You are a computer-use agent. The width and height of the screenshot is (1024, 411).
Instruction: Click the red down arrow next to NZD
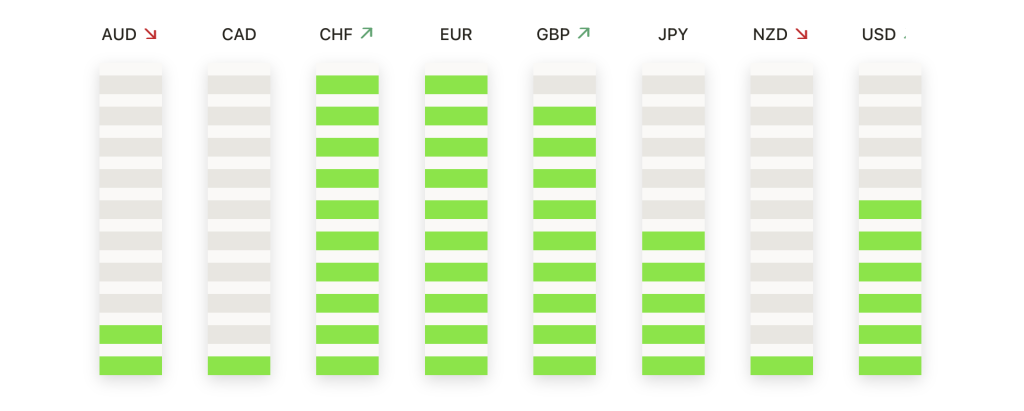pos(802,34)
